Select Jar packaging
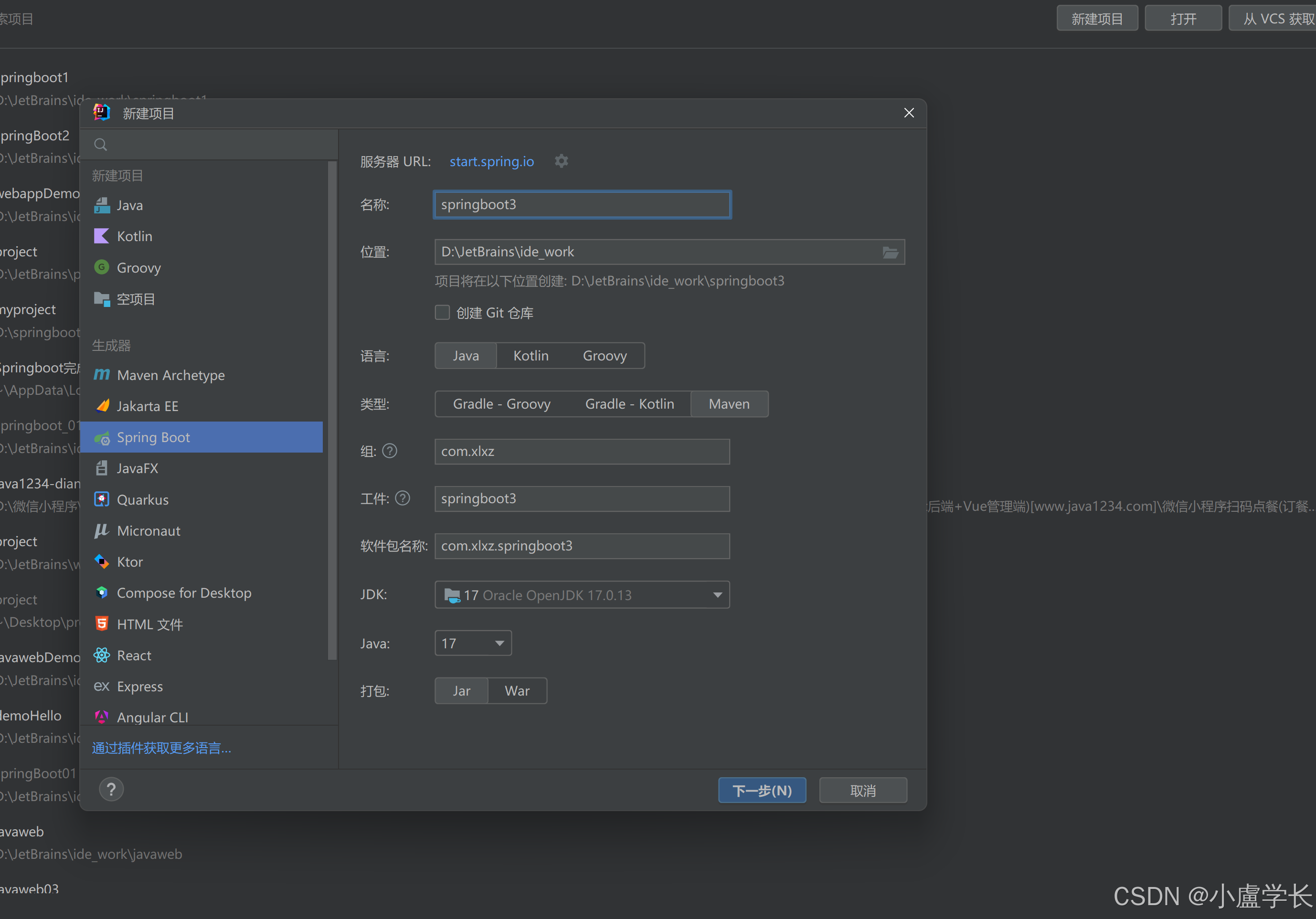Image resolution: width=1316 pixels, height=919 pixels. tap(461, 691)
